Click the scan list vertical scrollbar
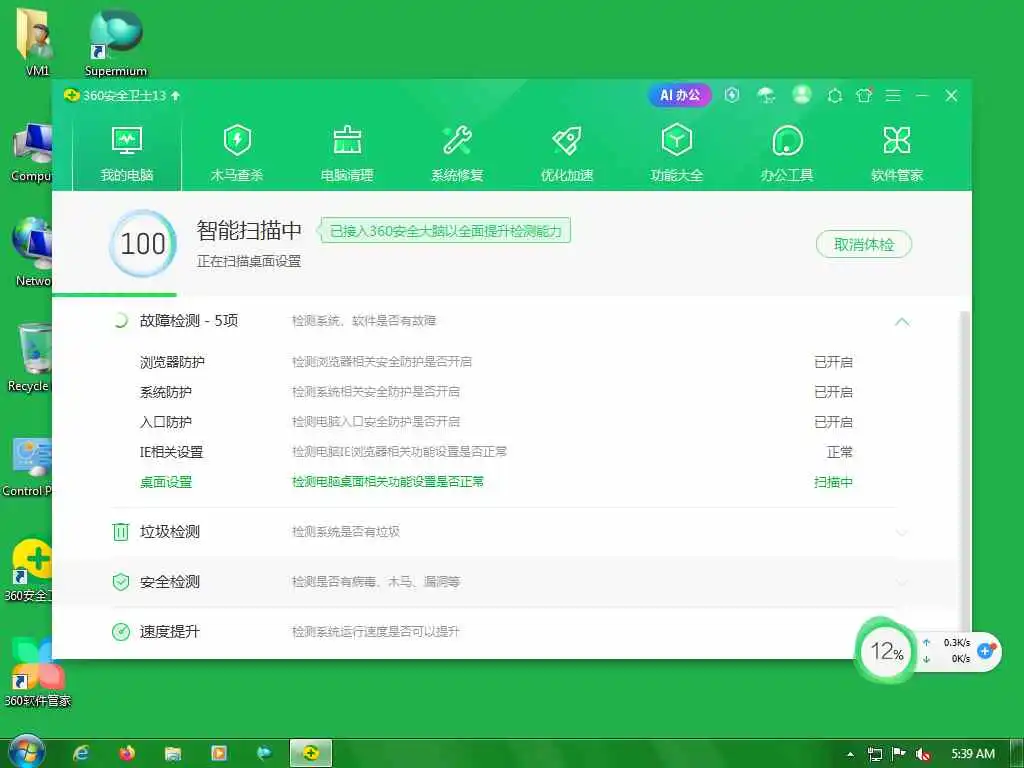The width and height of the screenshot is (1024, 768). (965, 470)
